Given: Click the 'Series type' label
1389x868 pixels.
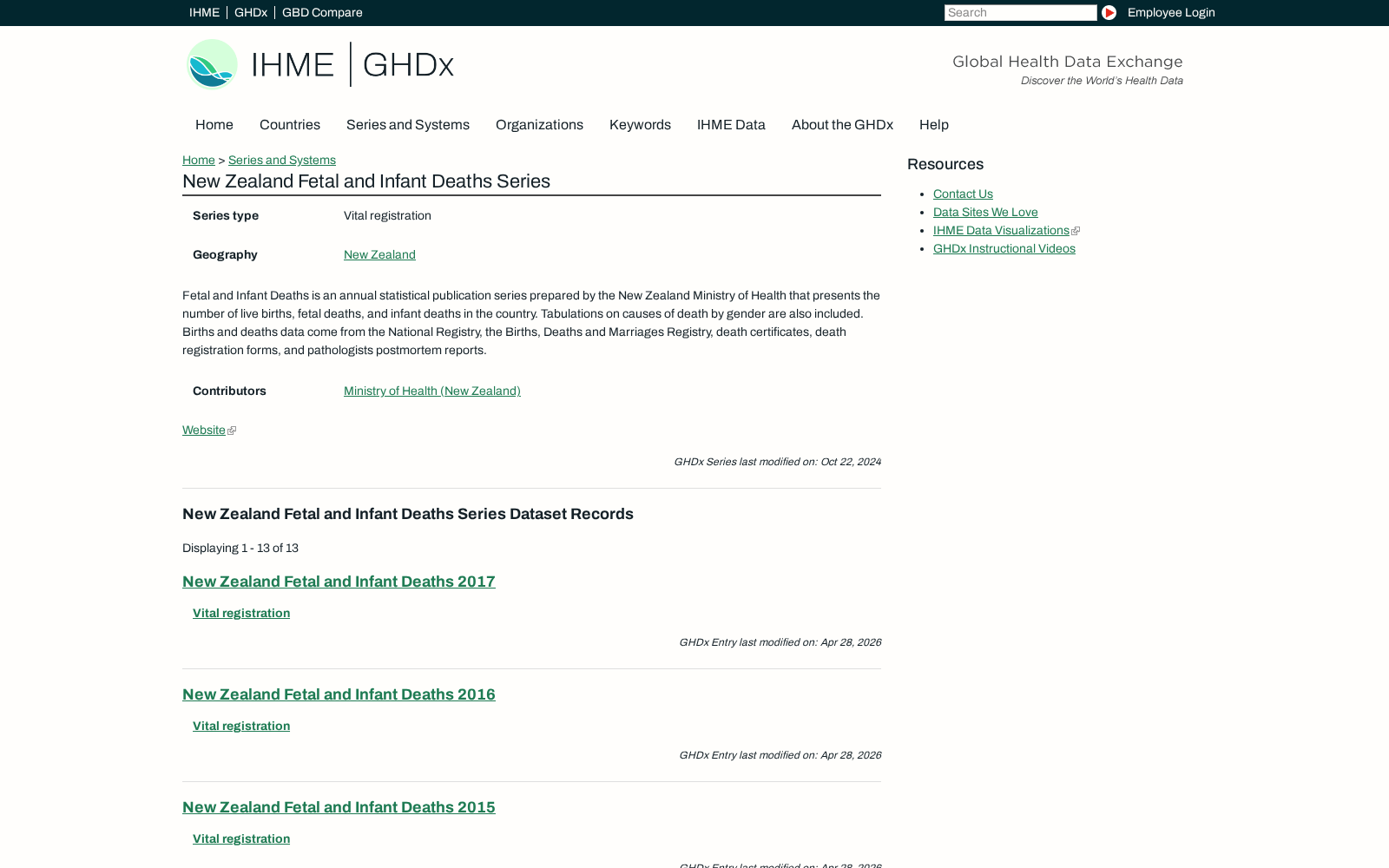Looking at the screenshot, I should point(226,216).
